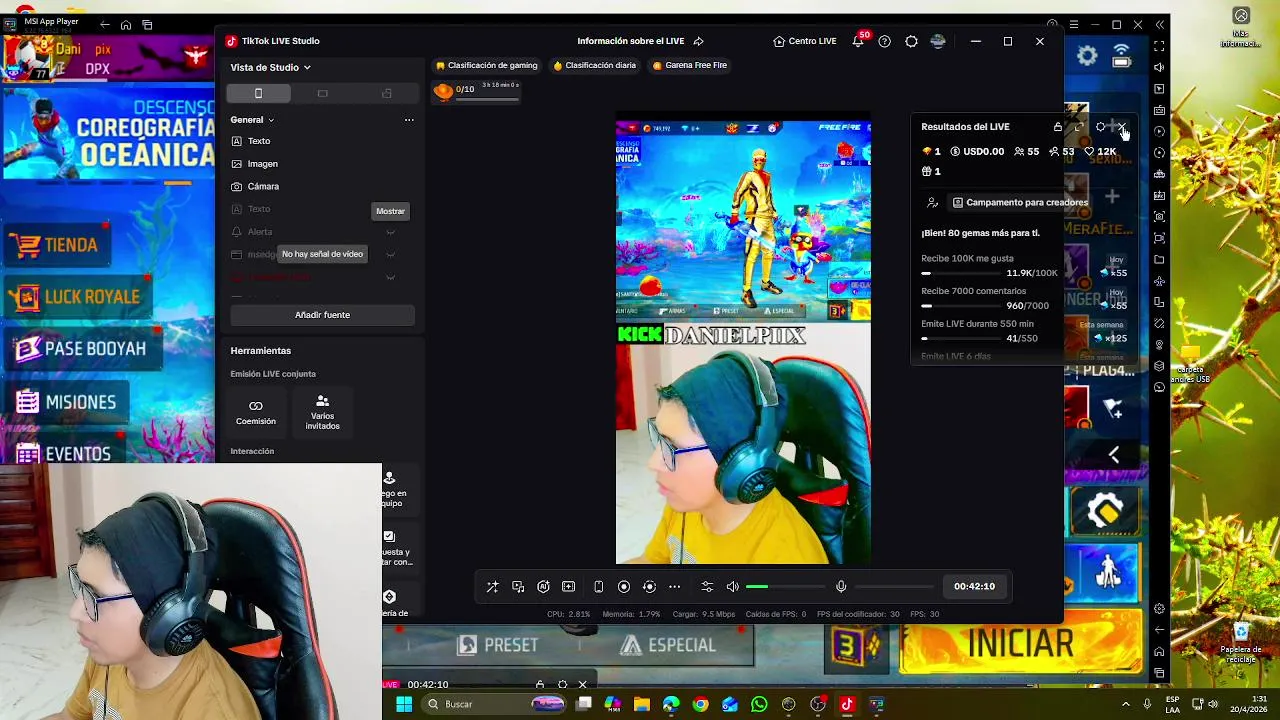Click the Mostrar visibility toggle of hidden Texto
Screen dimensions: 1280x720
click(x=390, y=209)
